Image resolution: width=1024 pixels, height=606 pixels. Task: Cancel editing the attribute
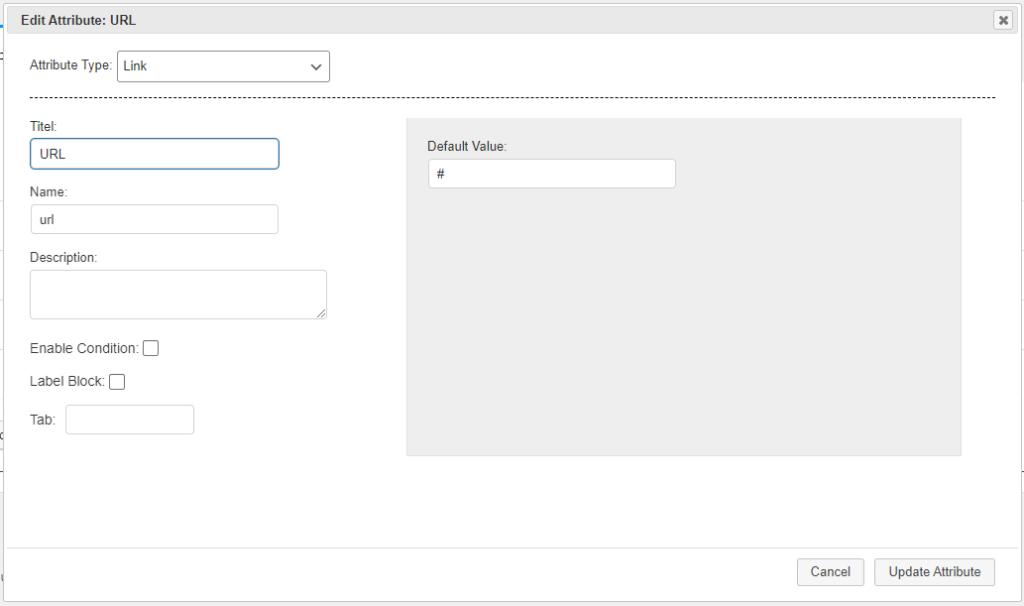(x=830, y=572)
